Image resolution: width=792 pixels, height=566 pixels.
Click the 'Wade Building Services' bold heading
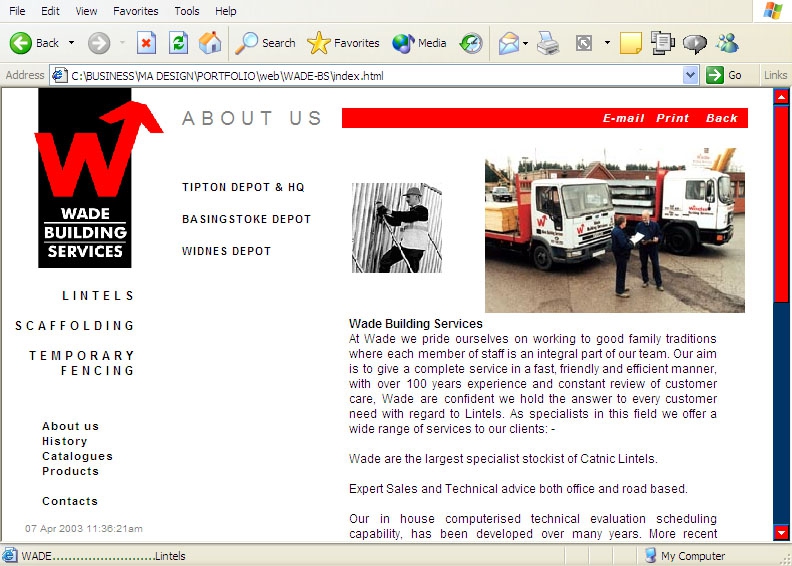point(416,324)
